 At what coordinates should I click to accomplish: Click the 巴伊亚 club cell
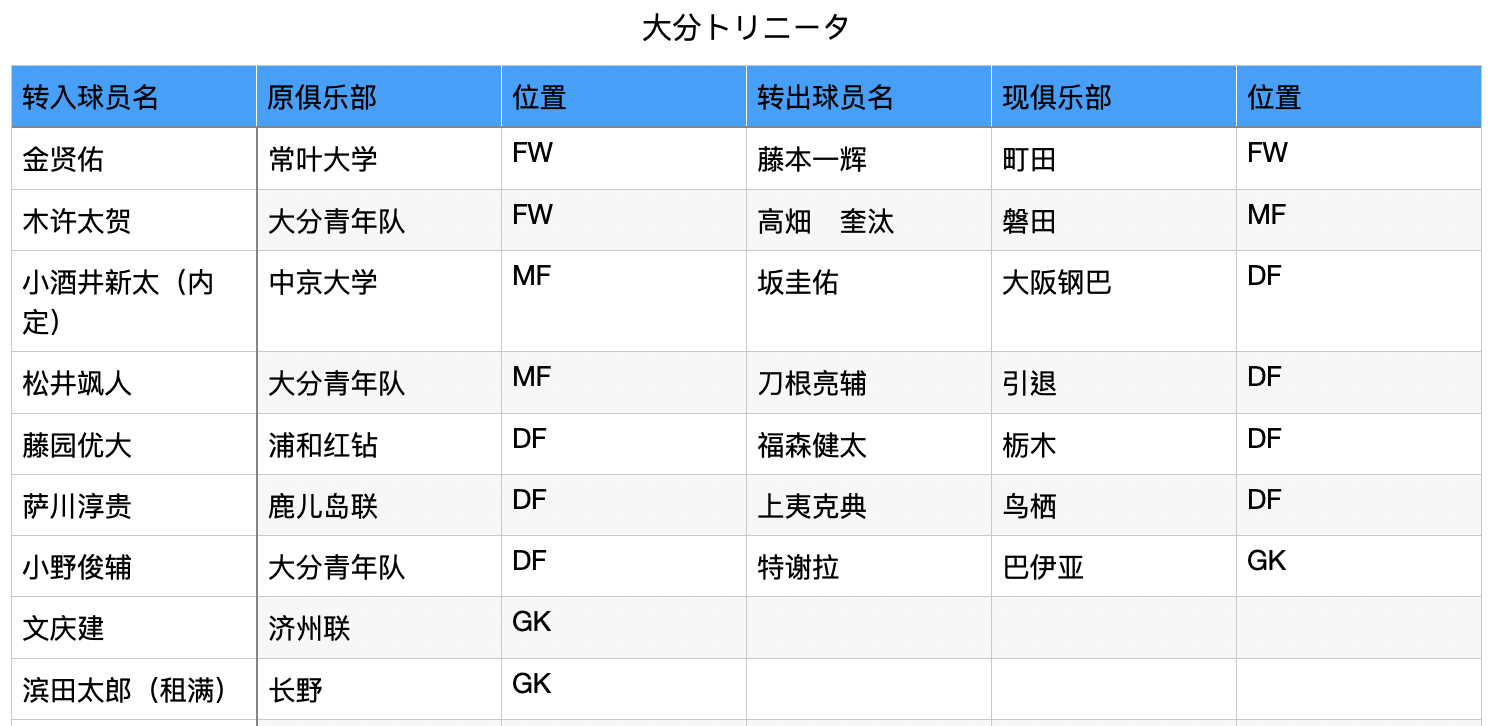(x=1114, y=567)
